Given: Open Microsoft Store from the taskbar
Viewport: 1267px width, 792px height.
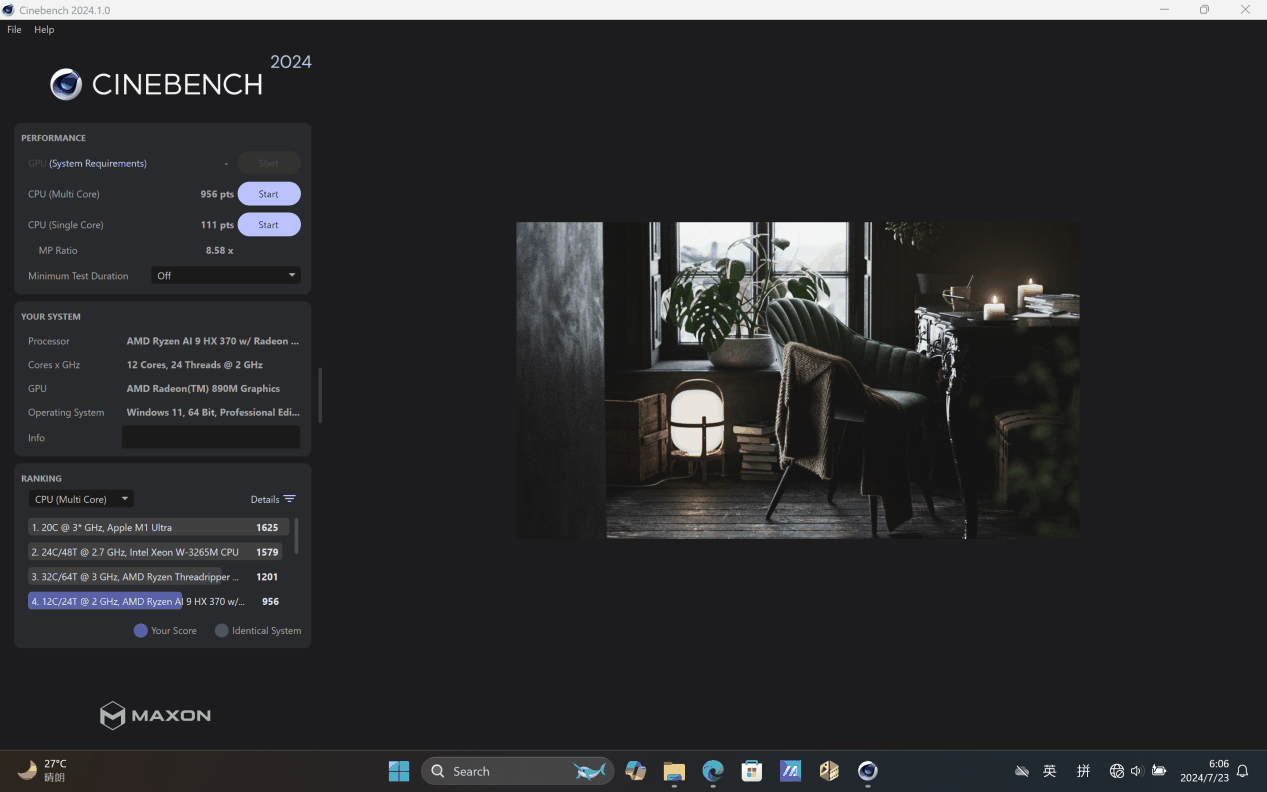Looking at the screenshot, I should point(752,771).
